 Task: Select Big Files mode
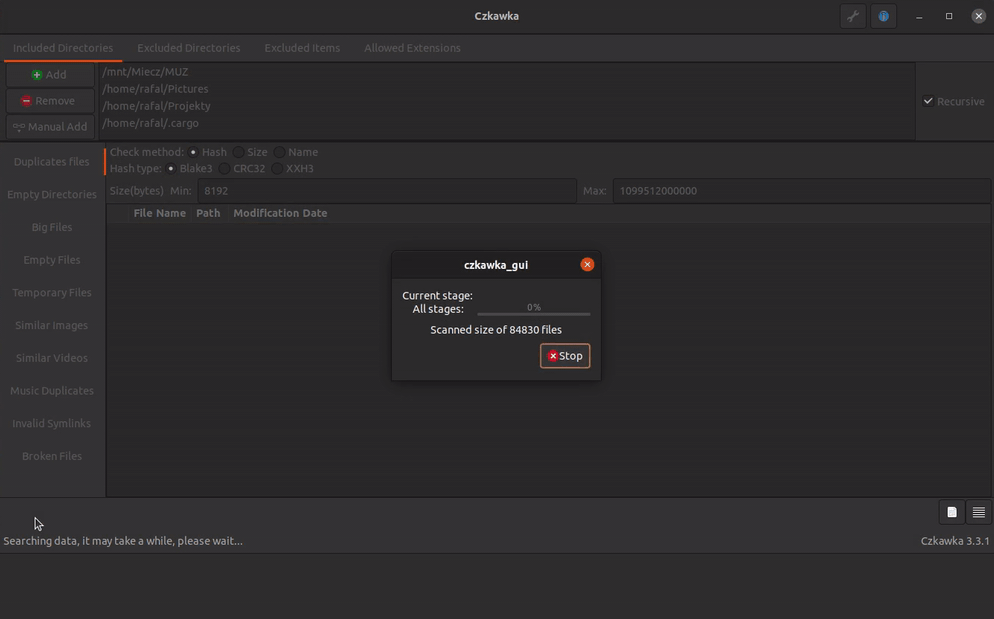(x=52, y=227)
